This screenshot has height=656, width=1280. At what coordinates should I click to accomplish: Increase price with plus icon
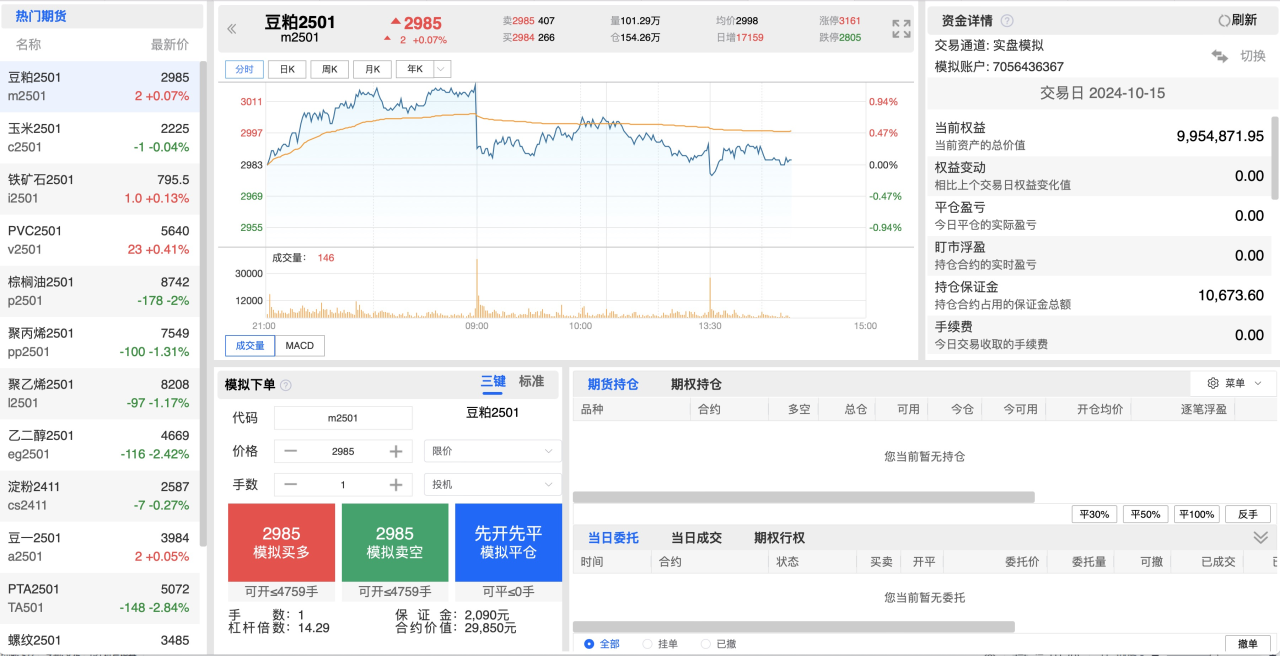(396, 451)
